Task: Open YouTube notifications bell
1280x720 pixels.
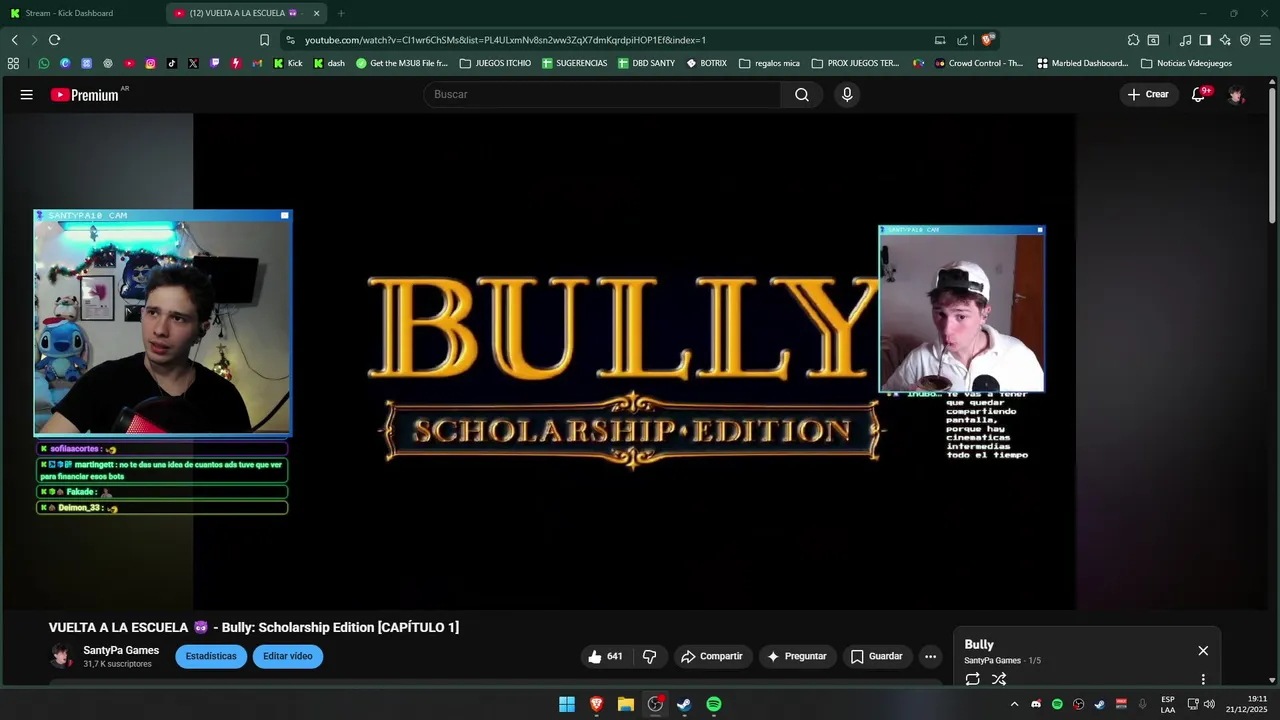Action: (1198, 94)
